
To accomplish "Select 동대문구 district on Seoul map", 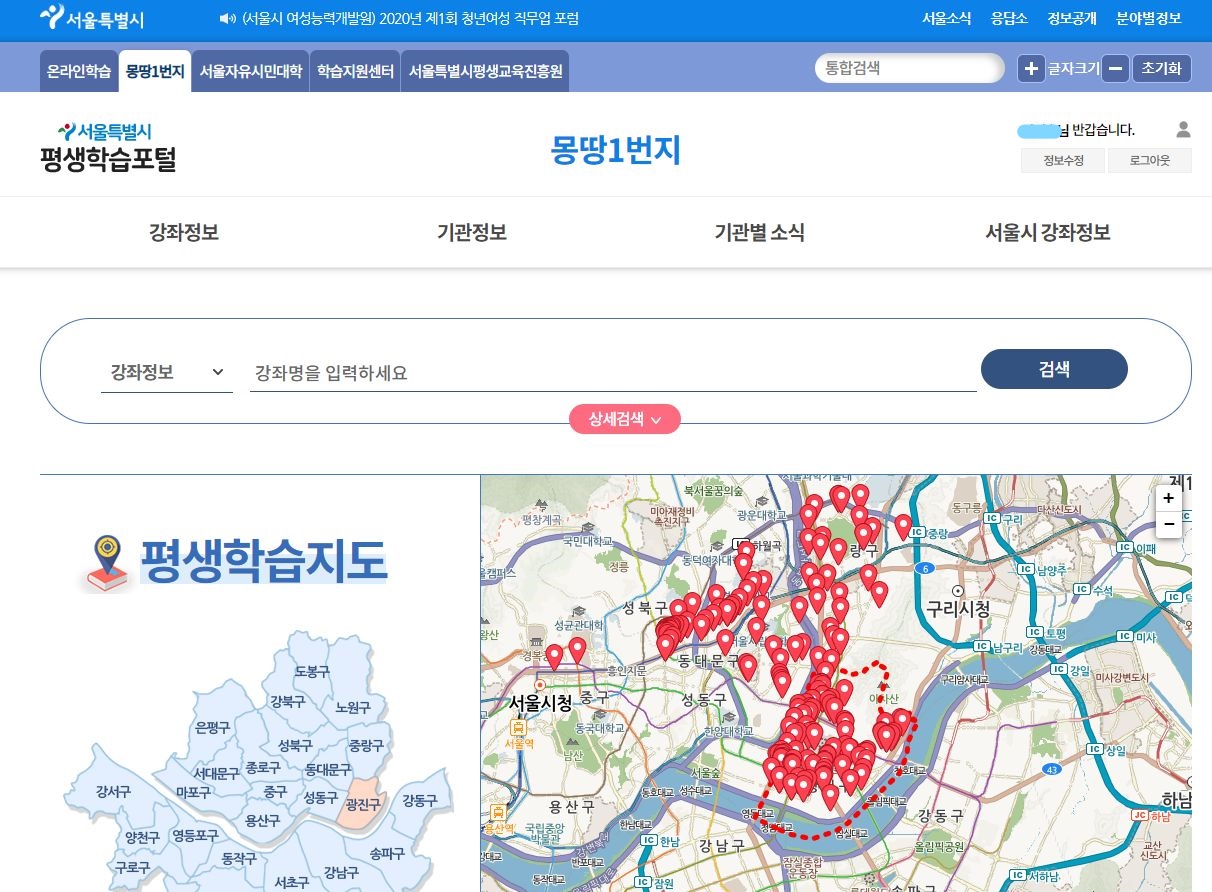I will [x=328, y=769].
